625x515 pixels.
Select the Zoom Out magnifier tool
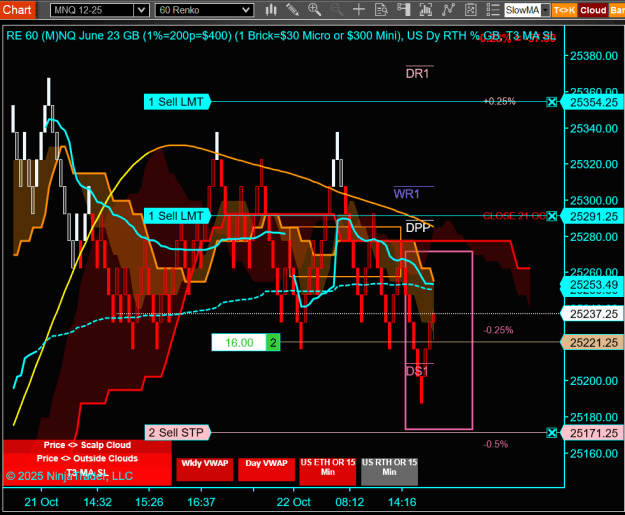pos(337,10)
